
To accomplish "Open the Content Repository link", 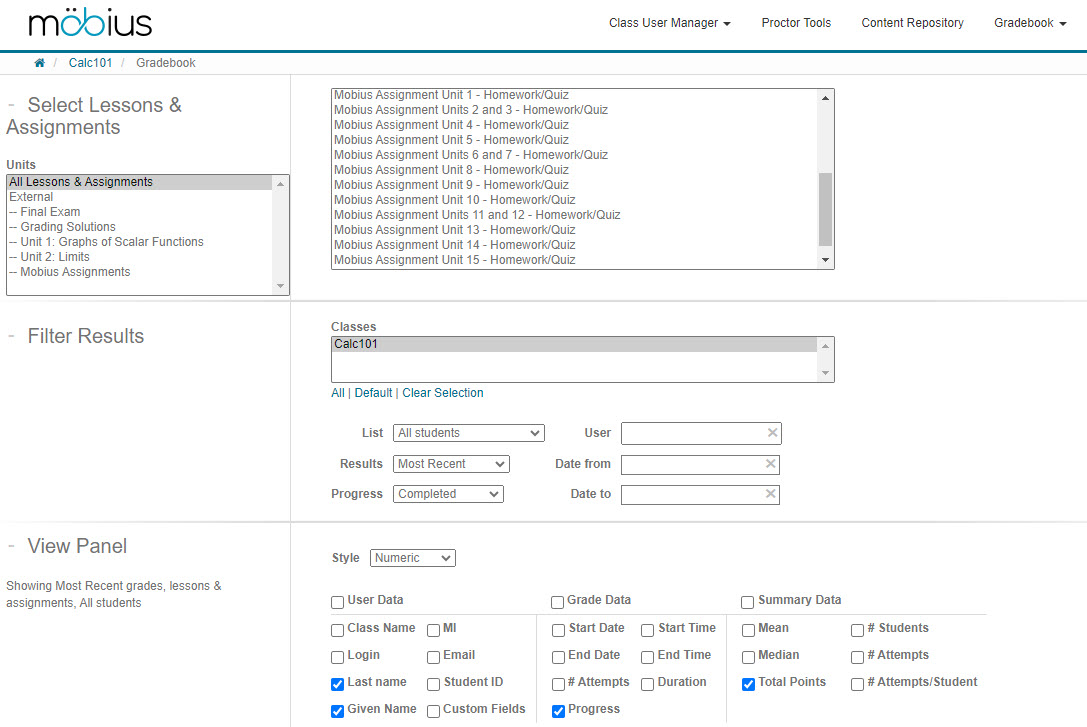I will pos(912,23).
